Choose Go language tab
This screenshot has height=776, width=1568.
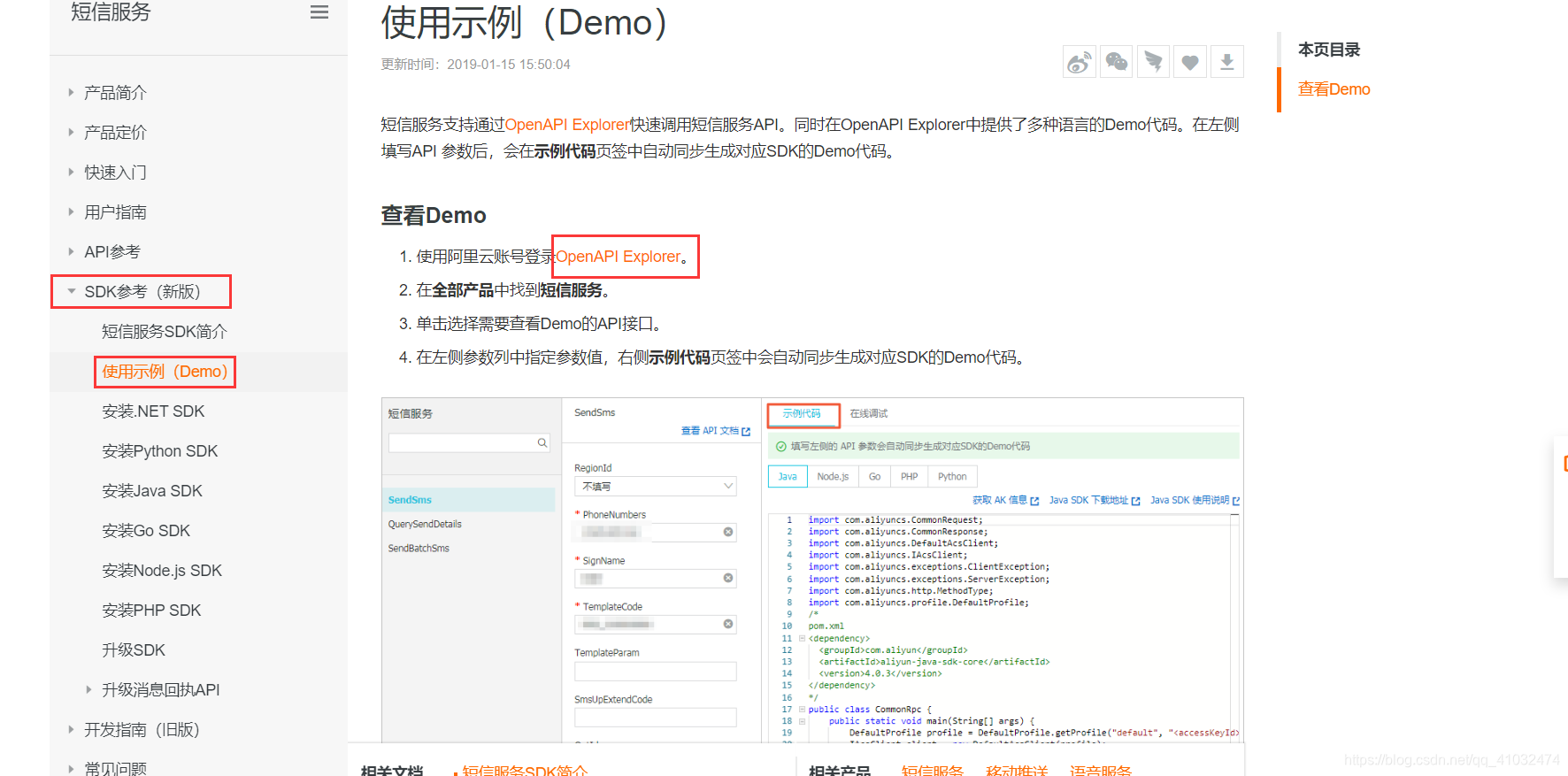tap(874, 476)
